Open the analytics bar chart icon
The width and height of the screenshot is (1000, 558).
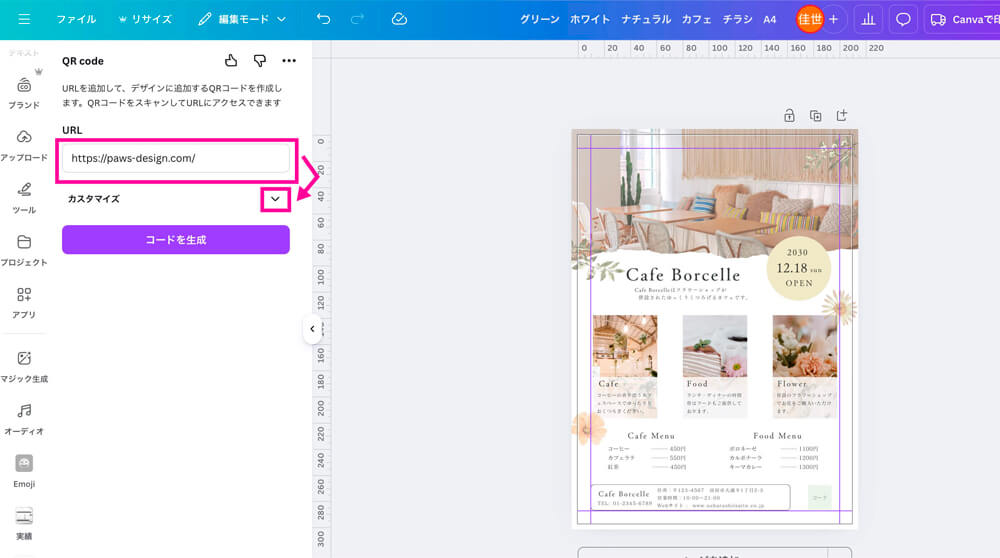pyautogui.click(x=868, y=19)
